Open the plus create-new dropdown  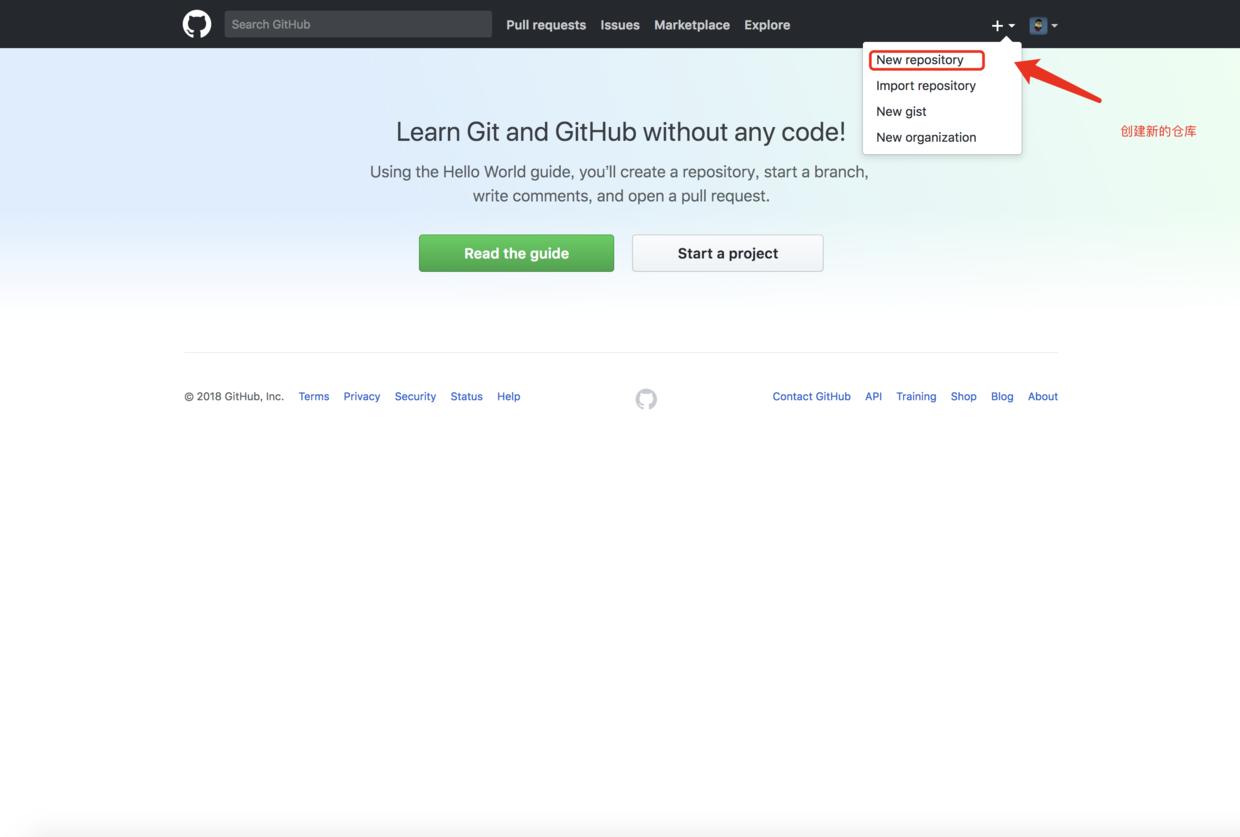[x=1002, y=25]
